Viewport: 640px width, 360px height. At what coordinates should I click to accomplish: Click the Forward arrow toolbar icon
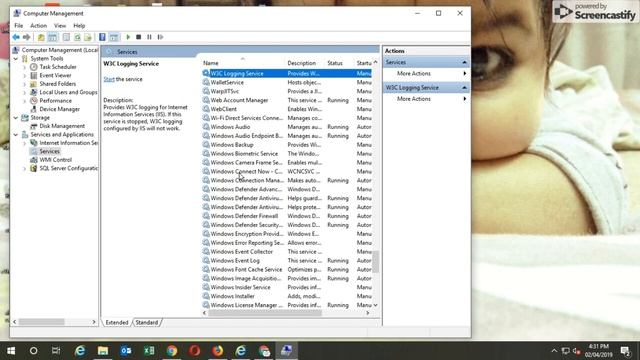[27, 37]
